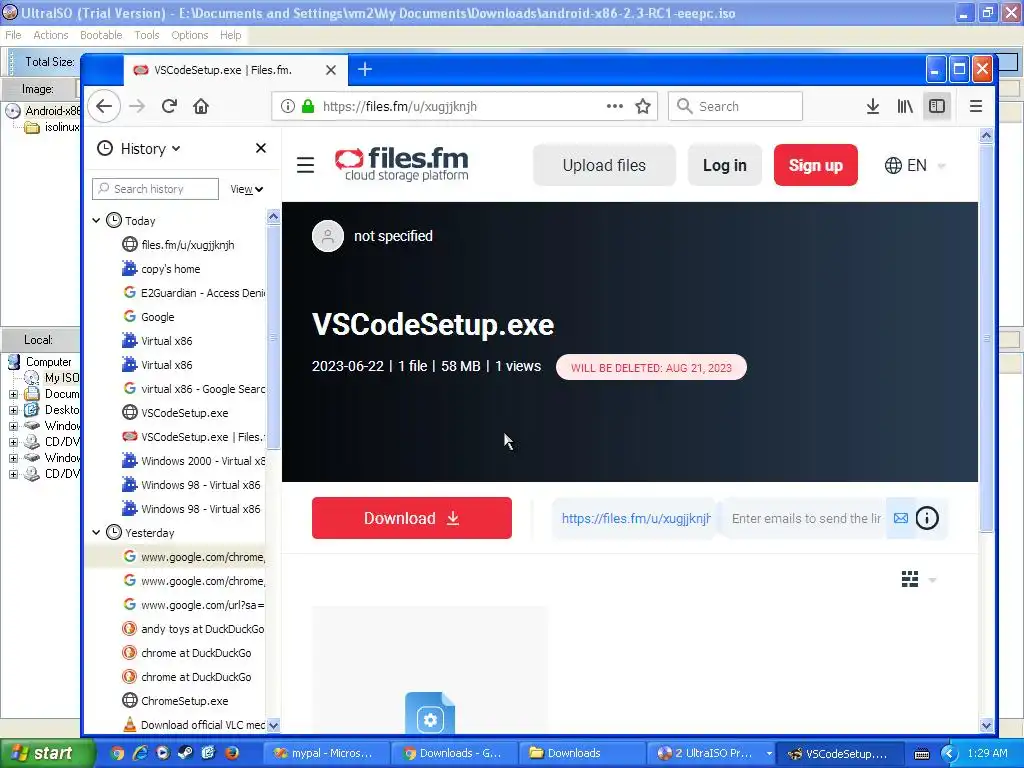Open UltraISO Bootable menu

coord(101,35)
